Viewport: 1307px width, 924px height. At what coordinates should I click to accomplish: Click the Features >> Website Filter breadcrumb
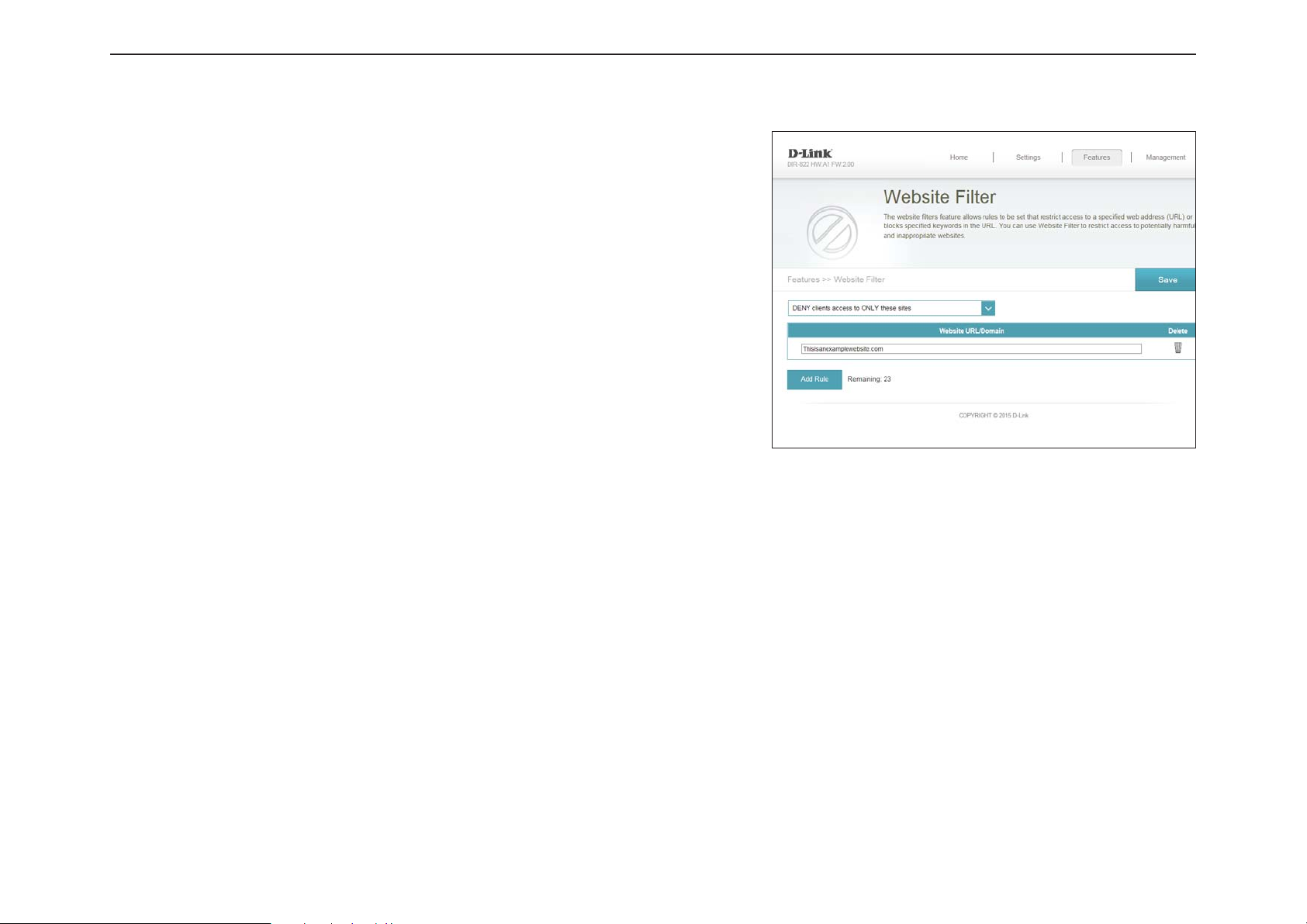click(x=835, y=279)
